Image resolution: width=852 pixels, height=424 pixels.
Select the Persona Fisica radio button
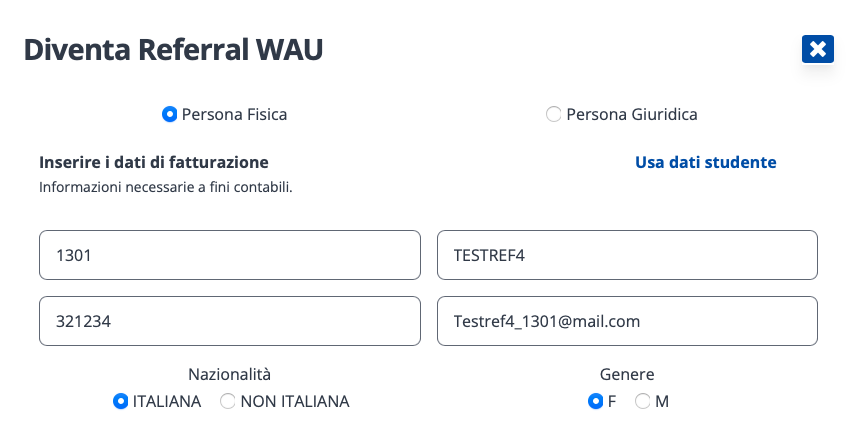click(170, 115)
